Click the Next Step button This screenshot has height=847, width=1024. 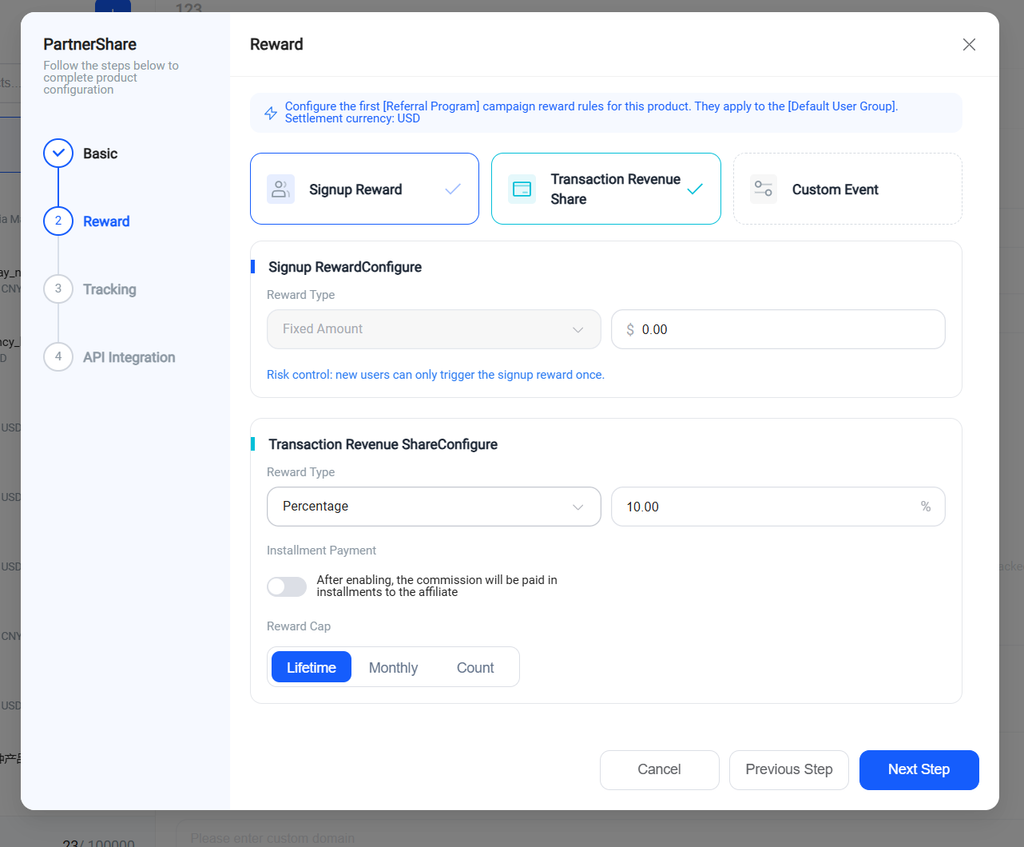[919, 769]
